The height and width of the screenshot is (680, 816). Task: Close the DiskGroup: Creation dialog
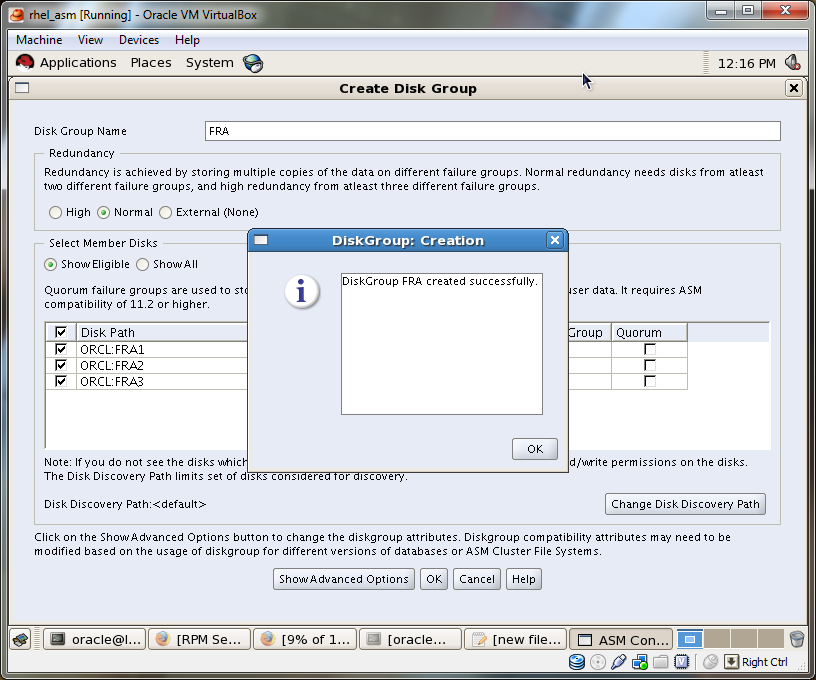(x=555, y=240)
